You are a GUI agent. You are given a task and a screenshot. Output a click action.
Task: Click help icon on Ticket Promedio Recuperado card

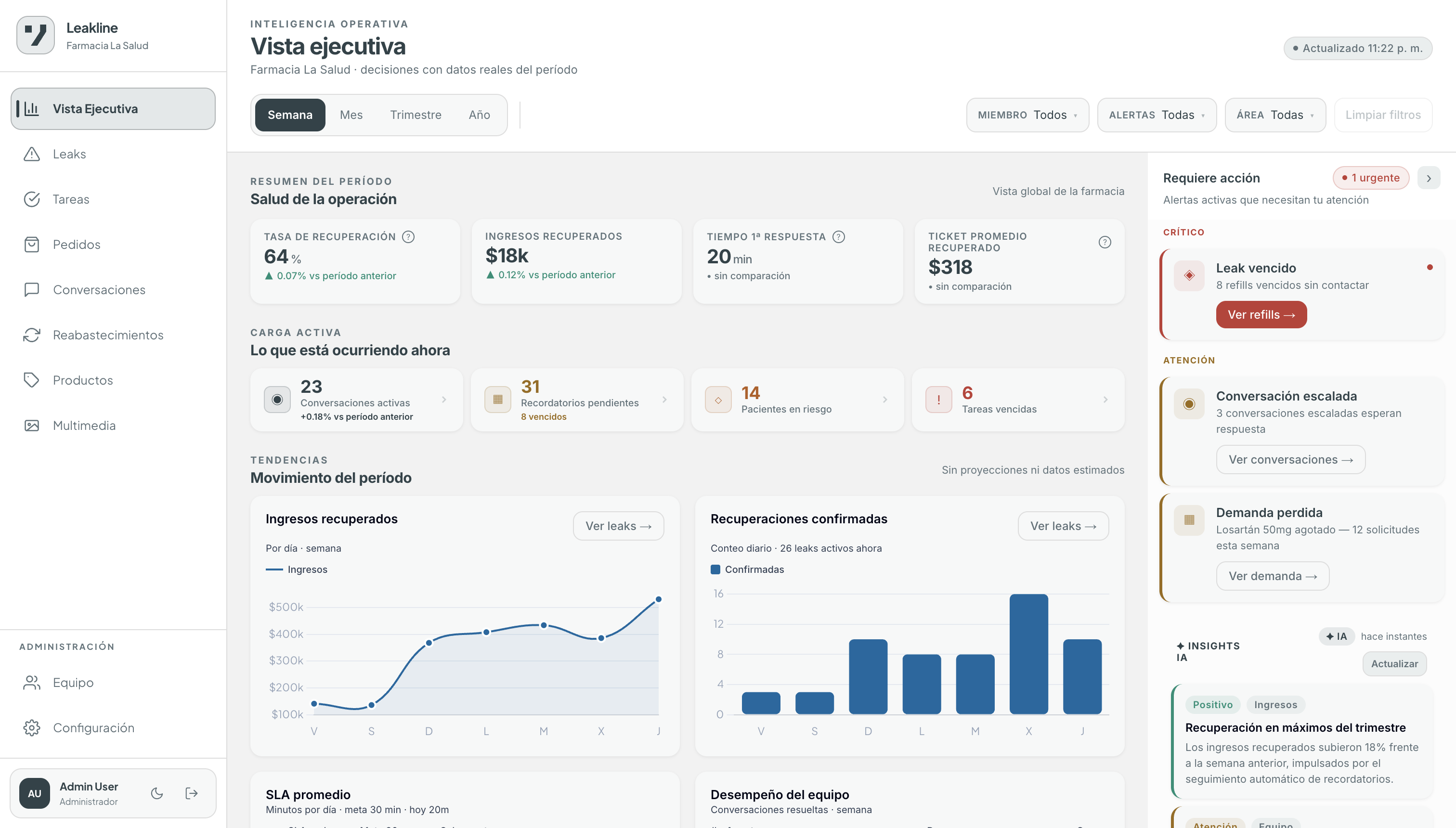[1105, 242]
